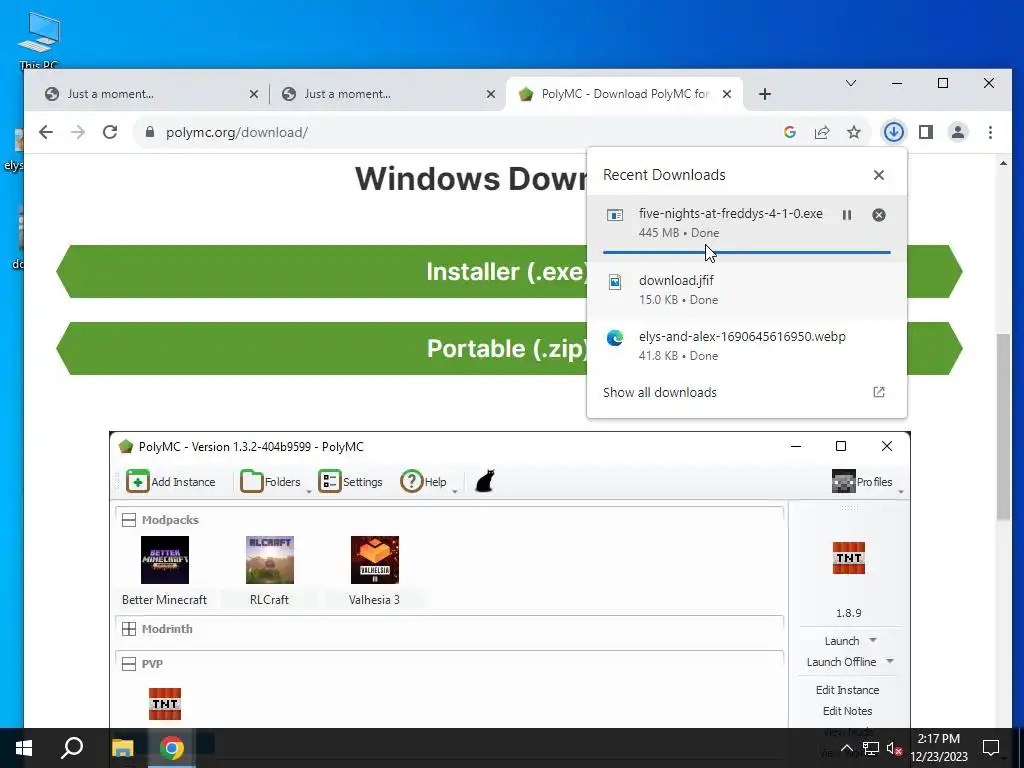Select the RLCraft instance
The height and width of the screenshot is (768, 1024).
pos(270,571)
